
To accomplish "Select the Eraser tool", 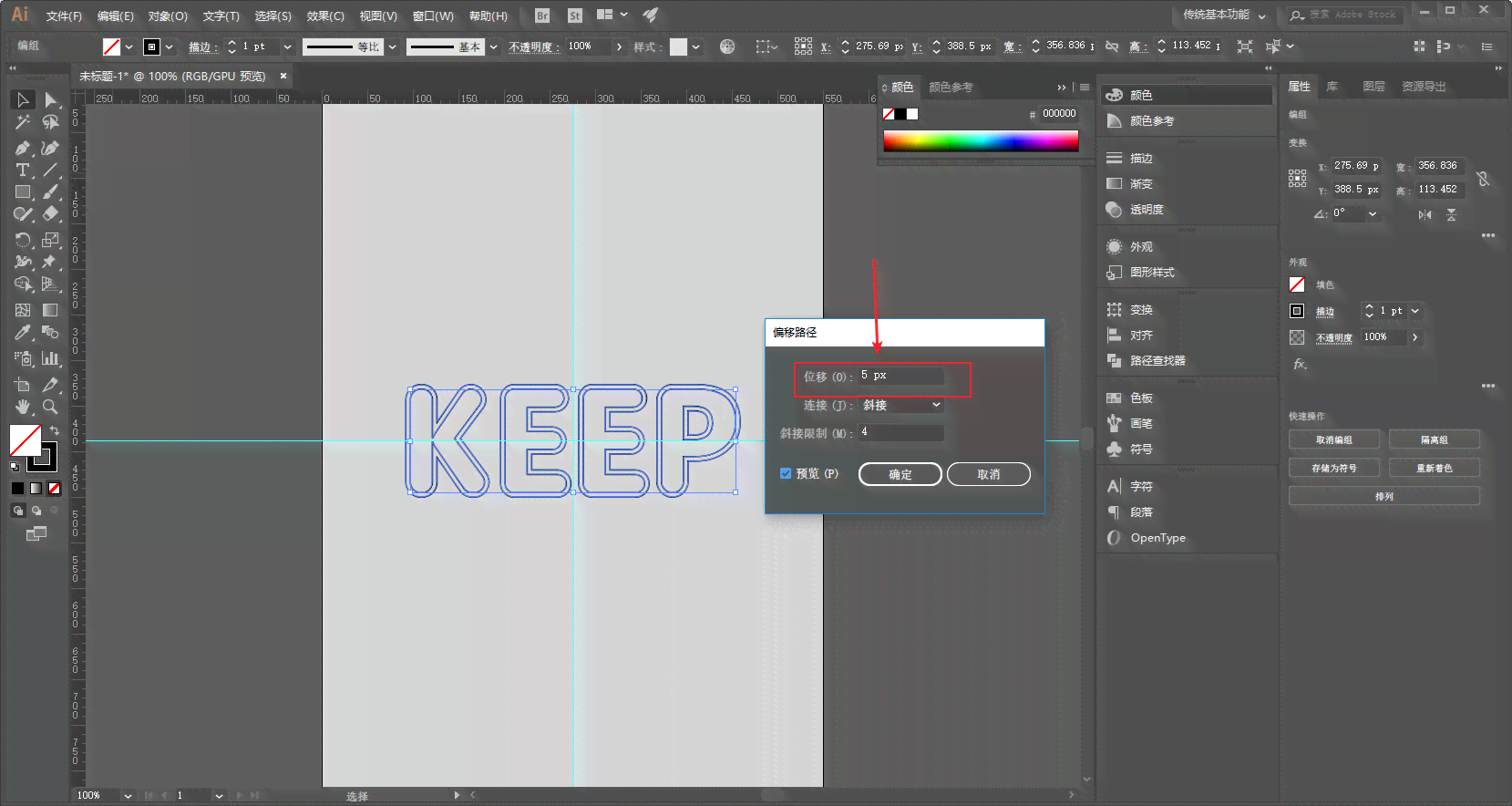I will [x=50, y=214].
